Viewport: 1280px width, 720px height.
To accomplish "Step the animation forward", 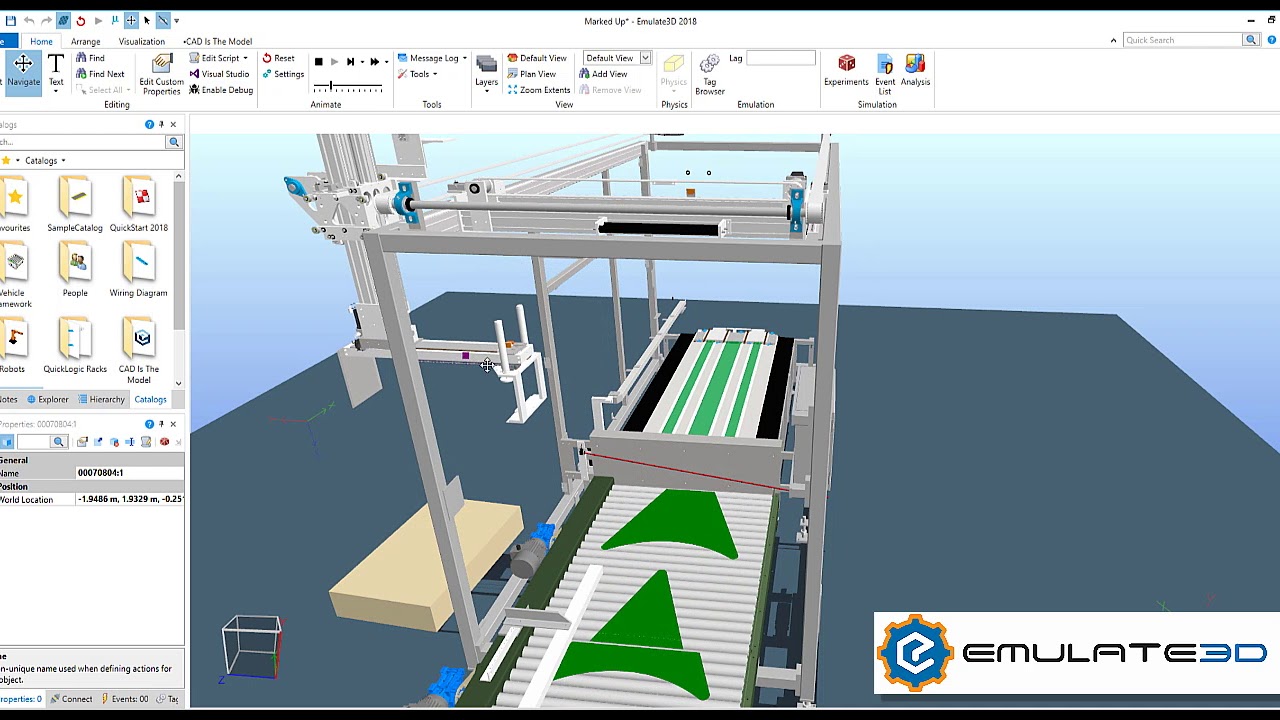I will [350, 62].
